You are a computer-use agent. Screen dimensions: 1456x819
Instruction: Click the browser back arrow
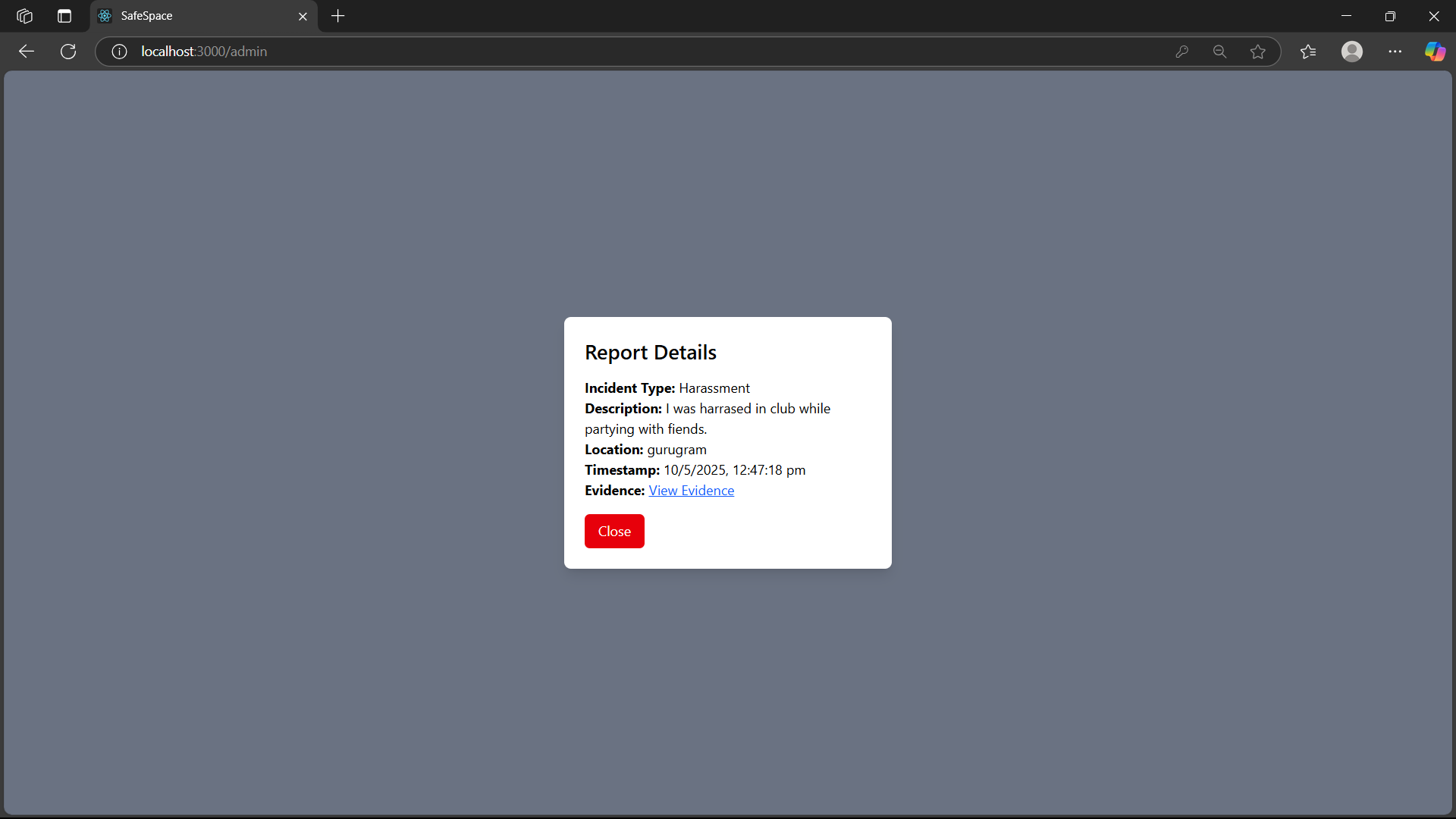pyautogui.click(x=27, y=52)
